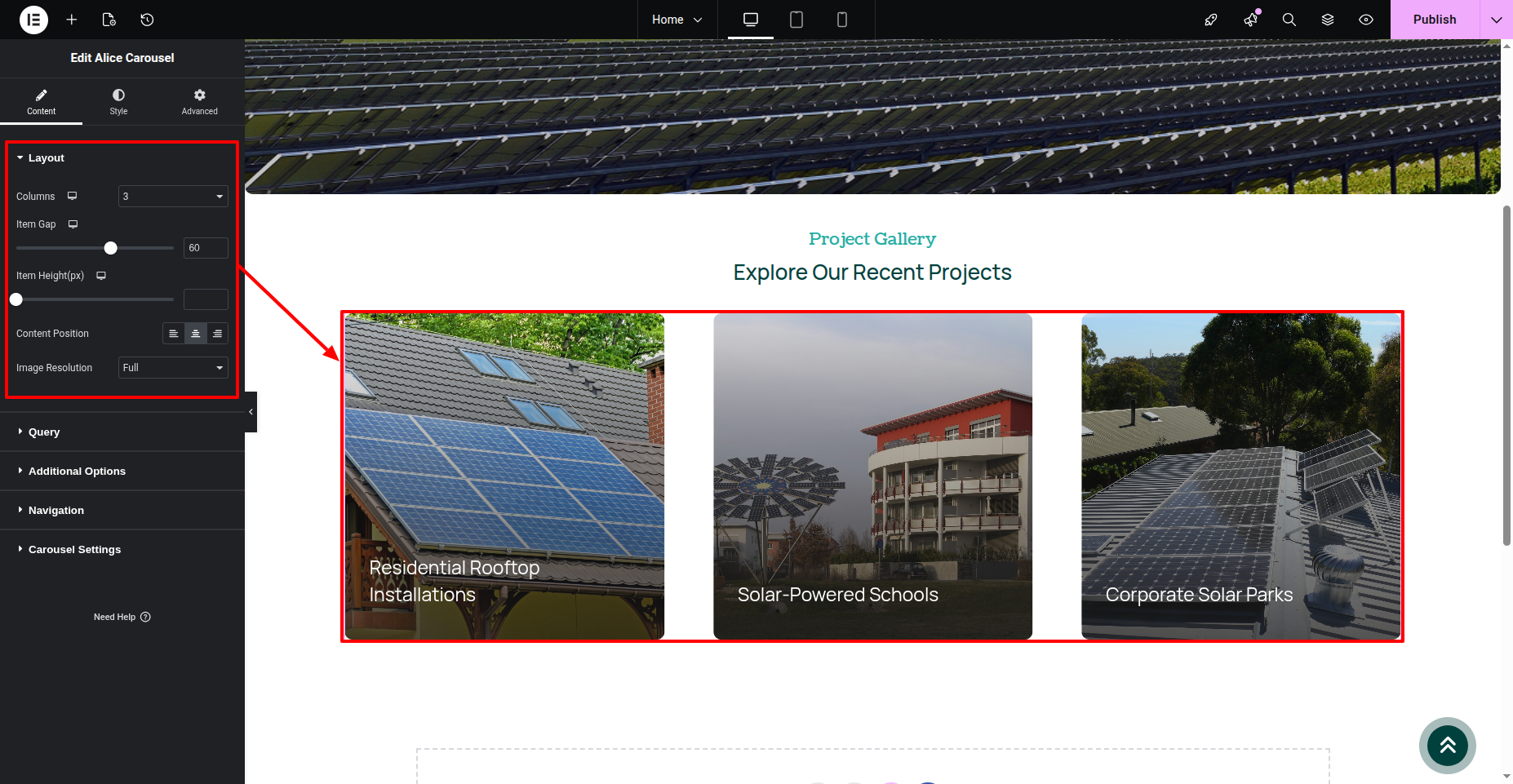Switch to mobile responsive view
The image size is (1513, 784).
(x=842, y=20)
